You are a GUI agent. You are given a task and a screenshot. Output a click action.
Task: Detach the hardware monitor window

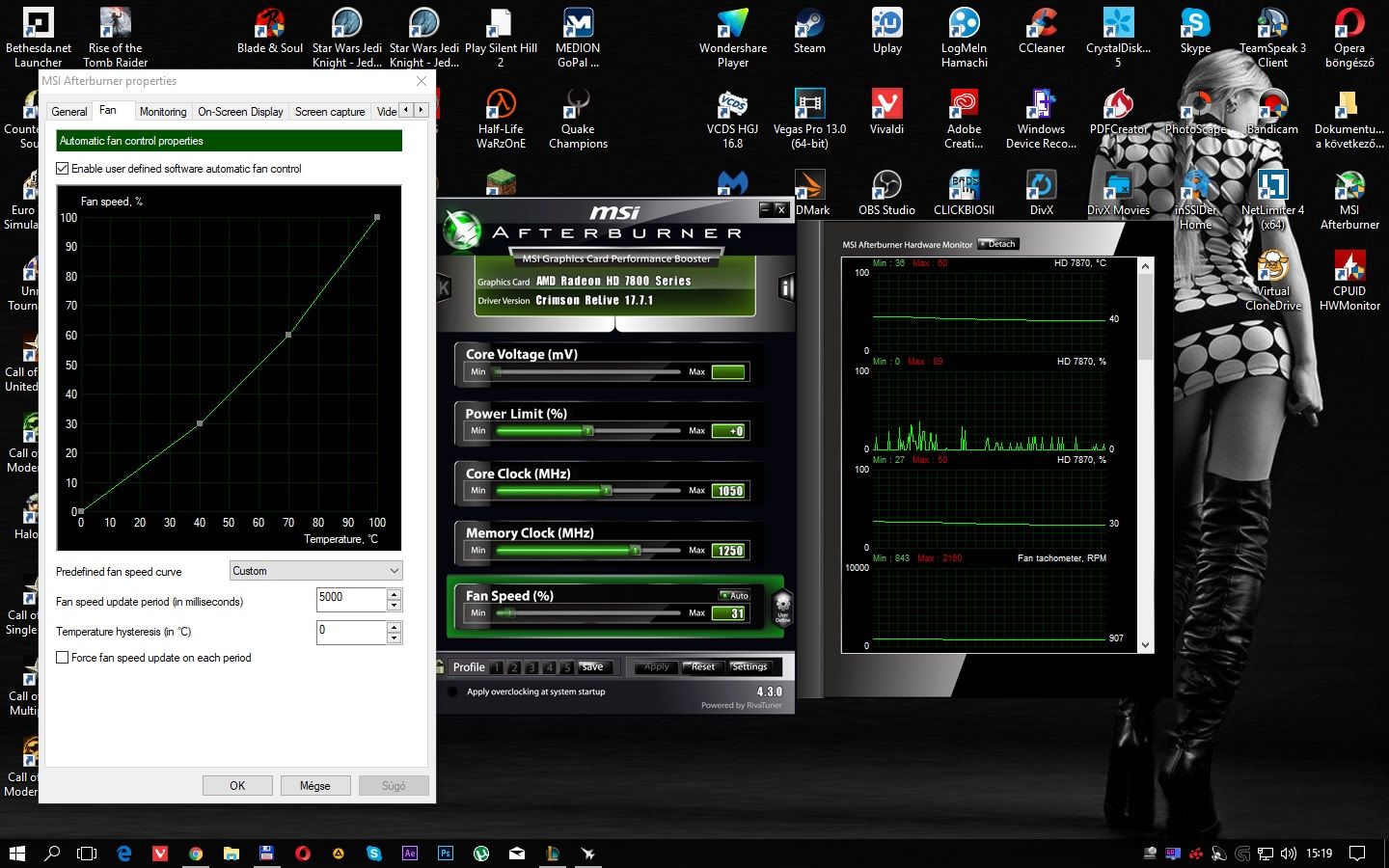pos(998,244)
